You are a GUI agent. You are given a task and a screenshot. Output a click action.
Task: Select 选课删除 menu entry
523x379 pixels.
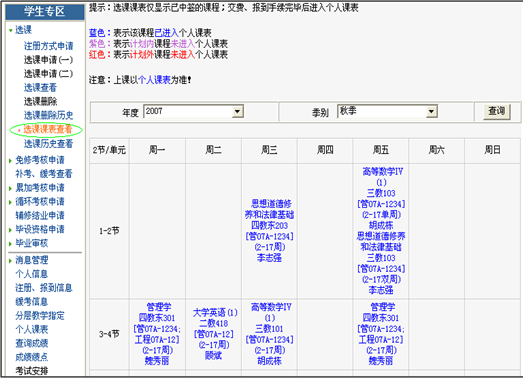(x=40, y=101)
